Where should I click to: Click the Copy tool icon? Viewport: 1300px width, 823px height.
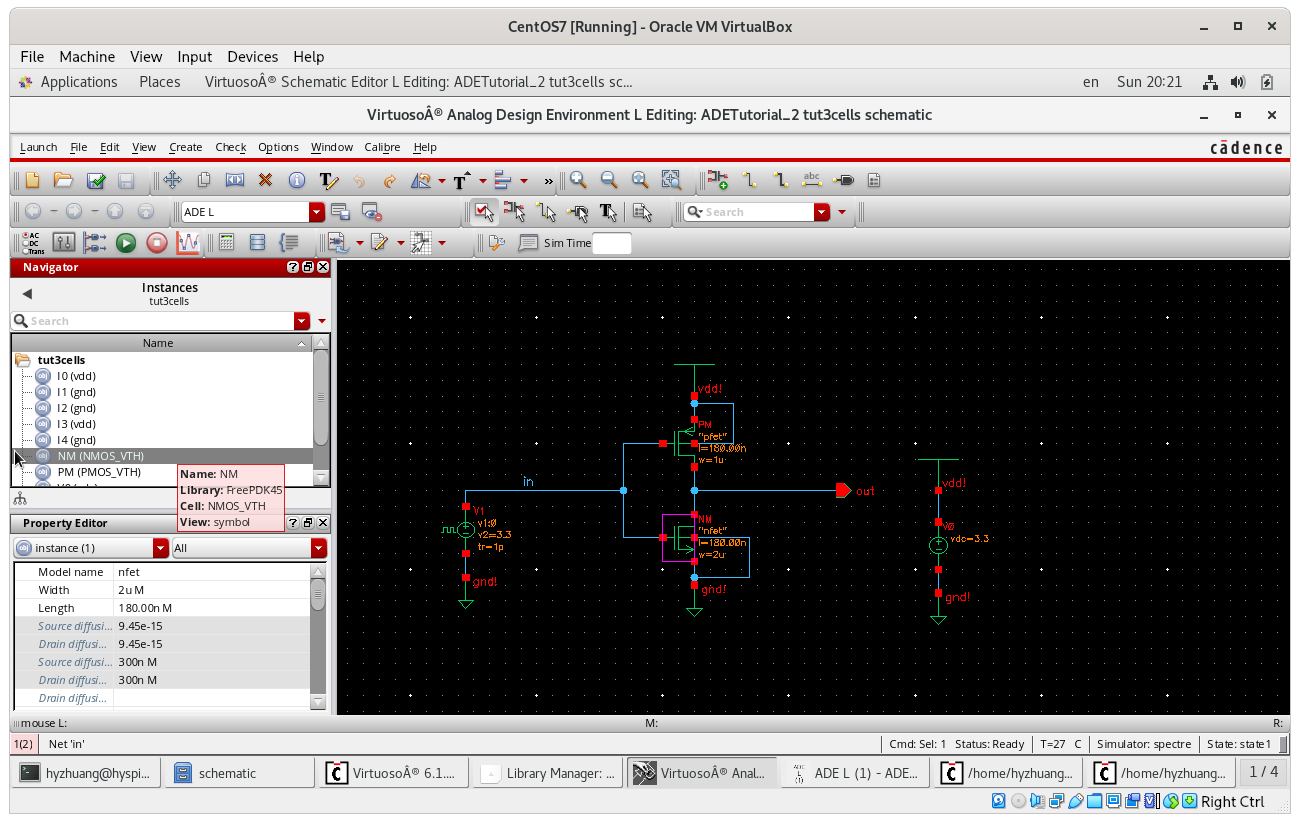(204, 181)
